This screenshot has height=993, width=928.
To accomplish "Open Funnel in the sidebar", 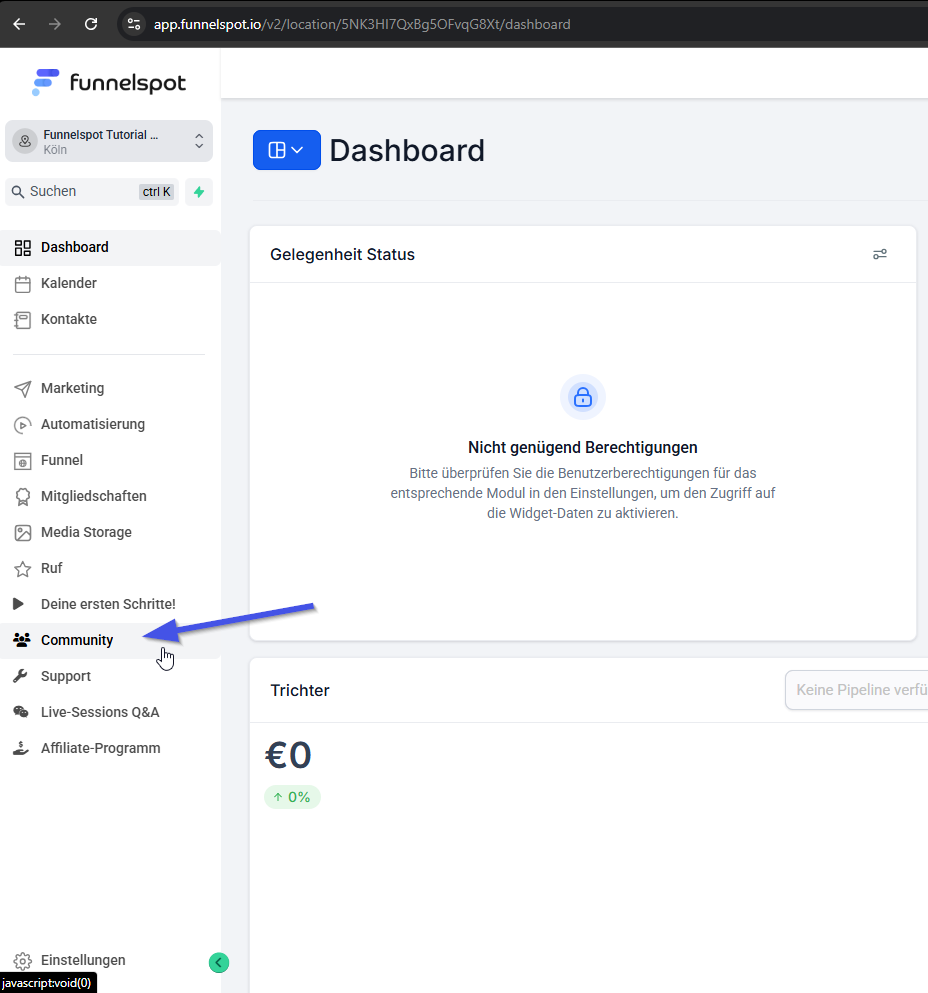I will [x=109, y=460].
